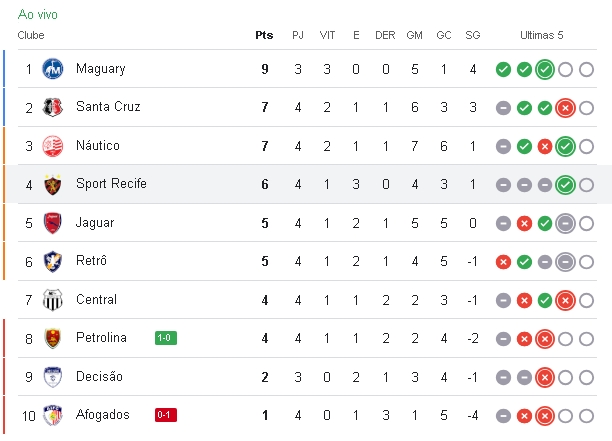Click the Afogados club crest

(53, 415)
